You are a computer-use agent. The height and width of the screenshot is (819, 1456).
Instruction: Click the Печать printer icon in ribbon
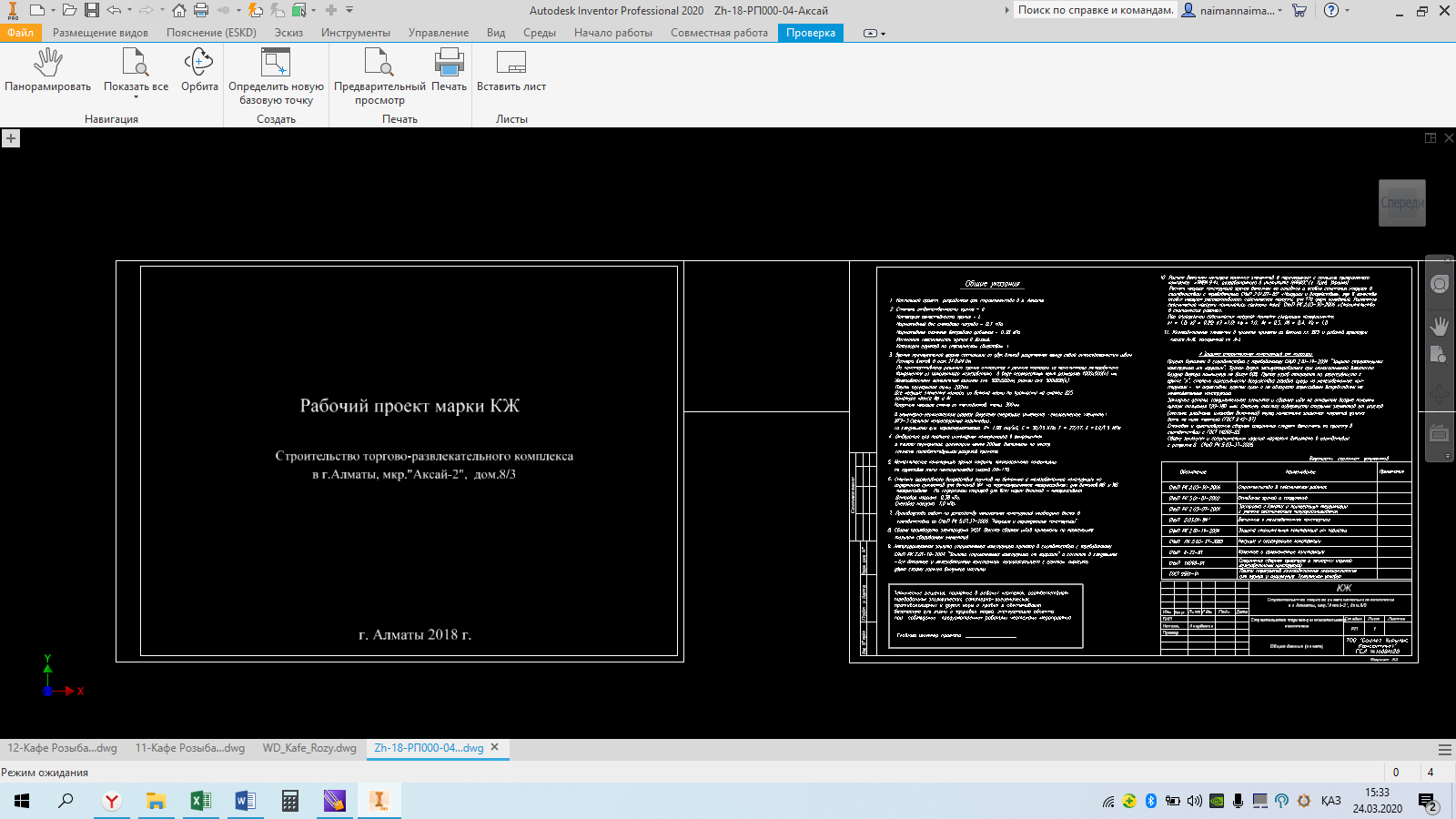pyautogui.click(x=449, y=64)
